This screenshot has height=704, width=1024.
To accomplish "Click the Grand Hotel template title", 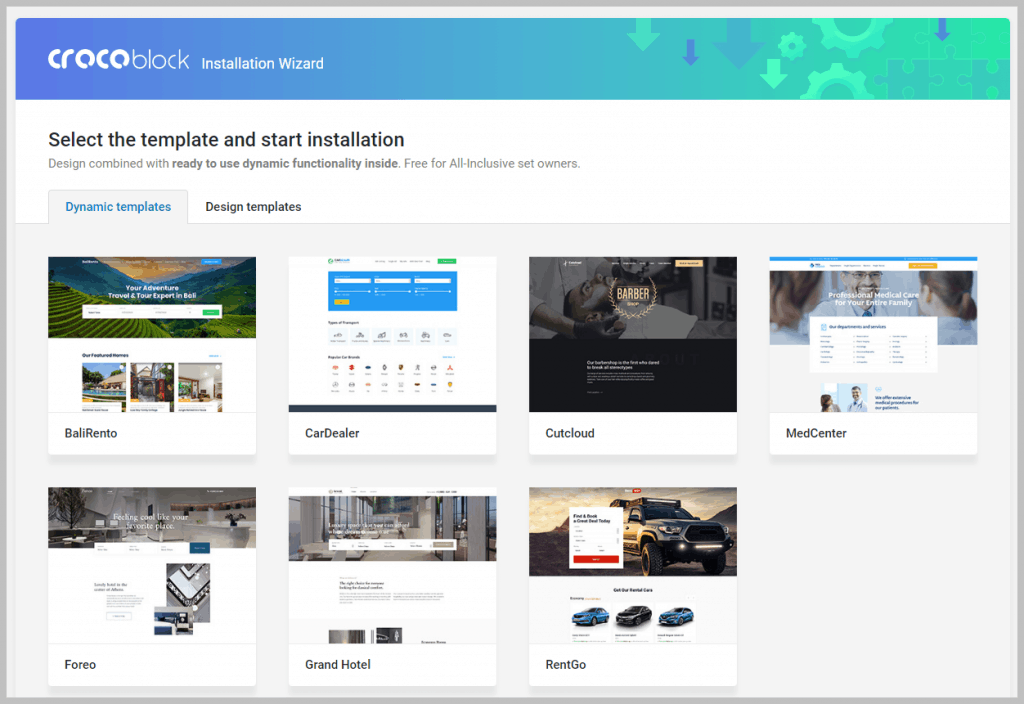I will (x=338, y=664).
